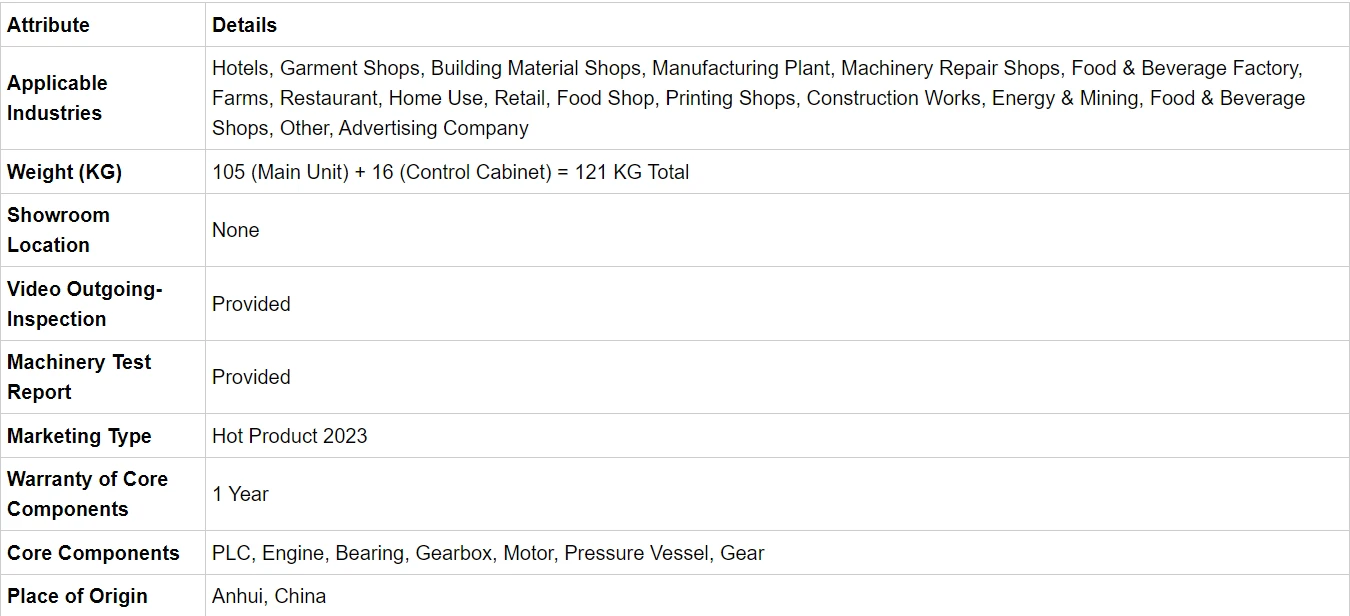Image resolution: width=1350 pixels, height=616 pixels.
Task: Click the Attribute column header
Action: (x=48, y=25)
